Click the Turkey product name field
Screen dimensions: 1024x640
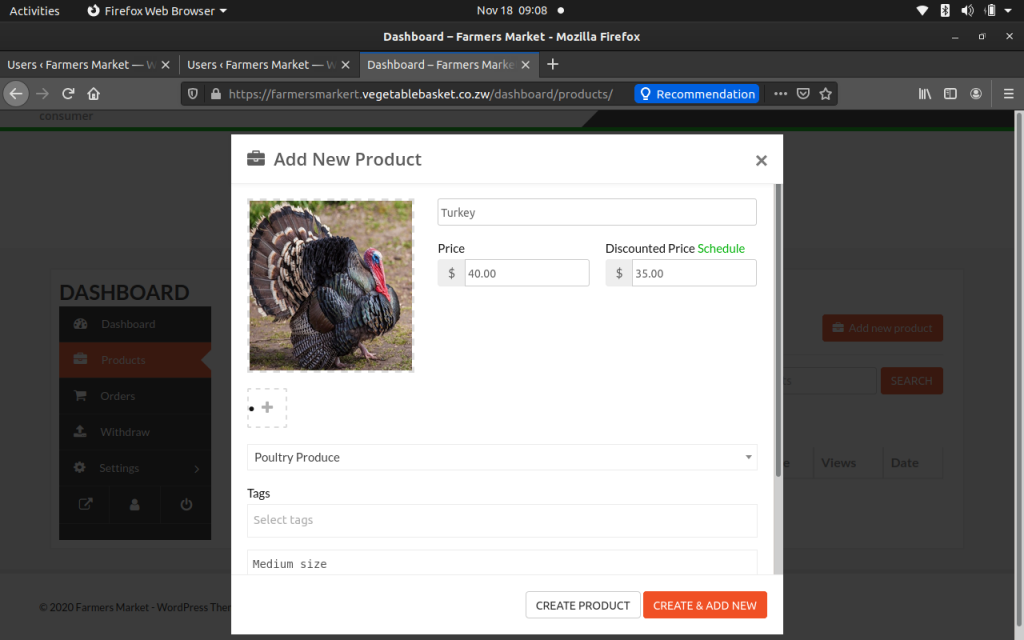(597, 212)
